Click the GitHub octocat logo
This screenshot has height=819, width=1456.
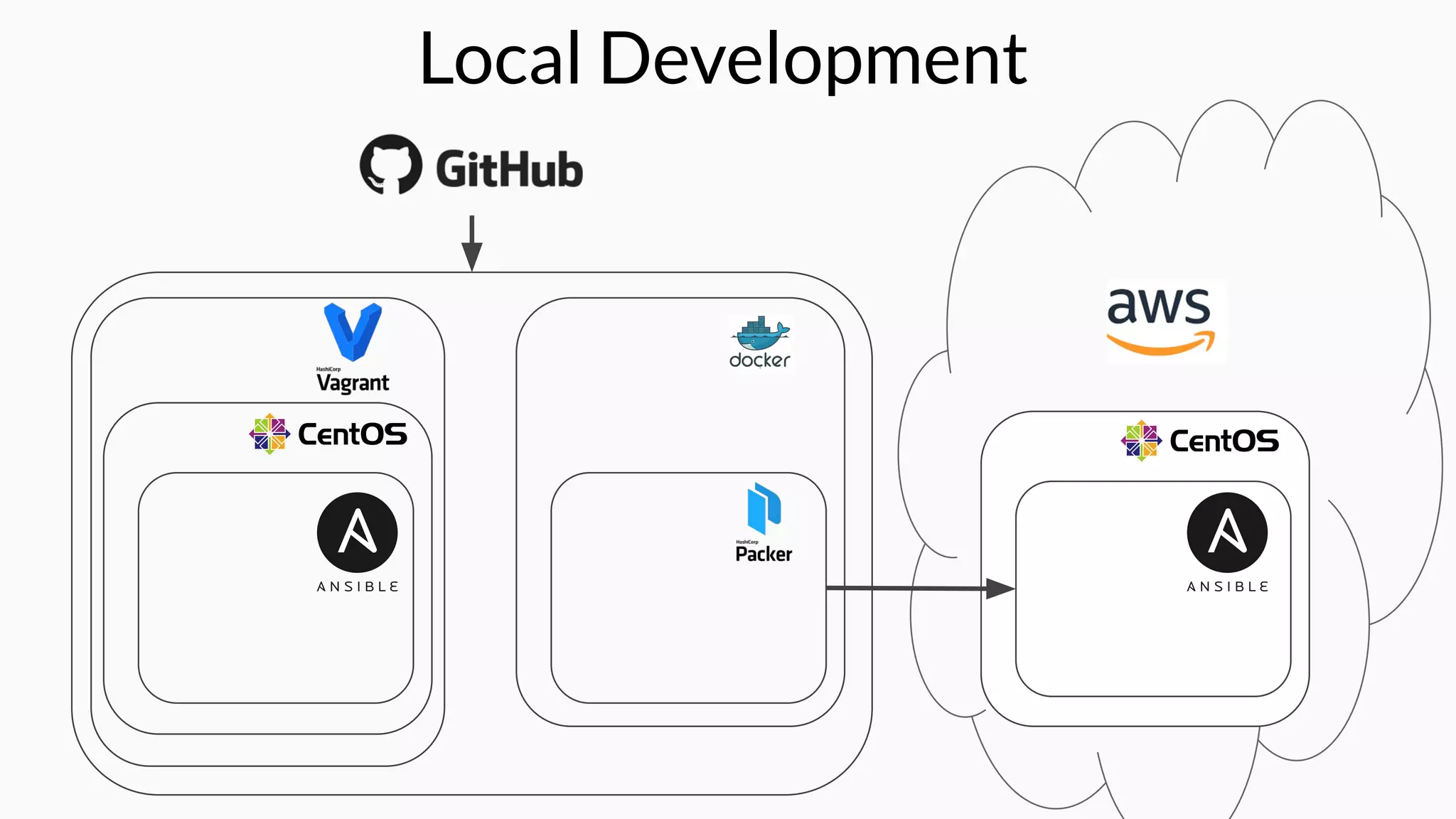pyautogui.click(x=390, y=165)
